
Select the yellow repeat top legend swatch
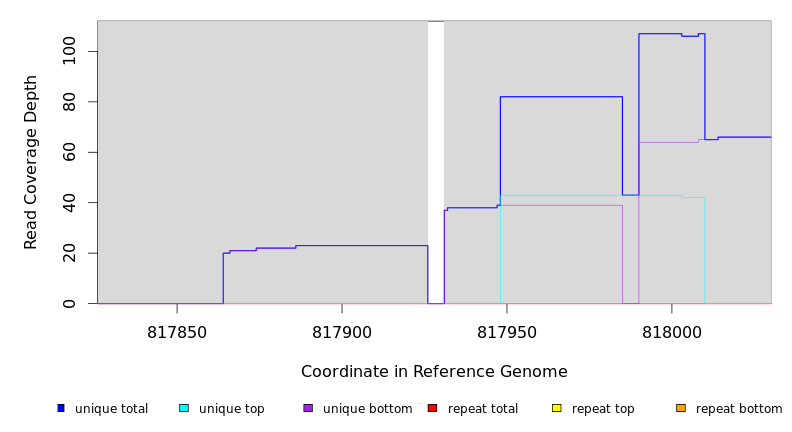(x=556, y=408)
